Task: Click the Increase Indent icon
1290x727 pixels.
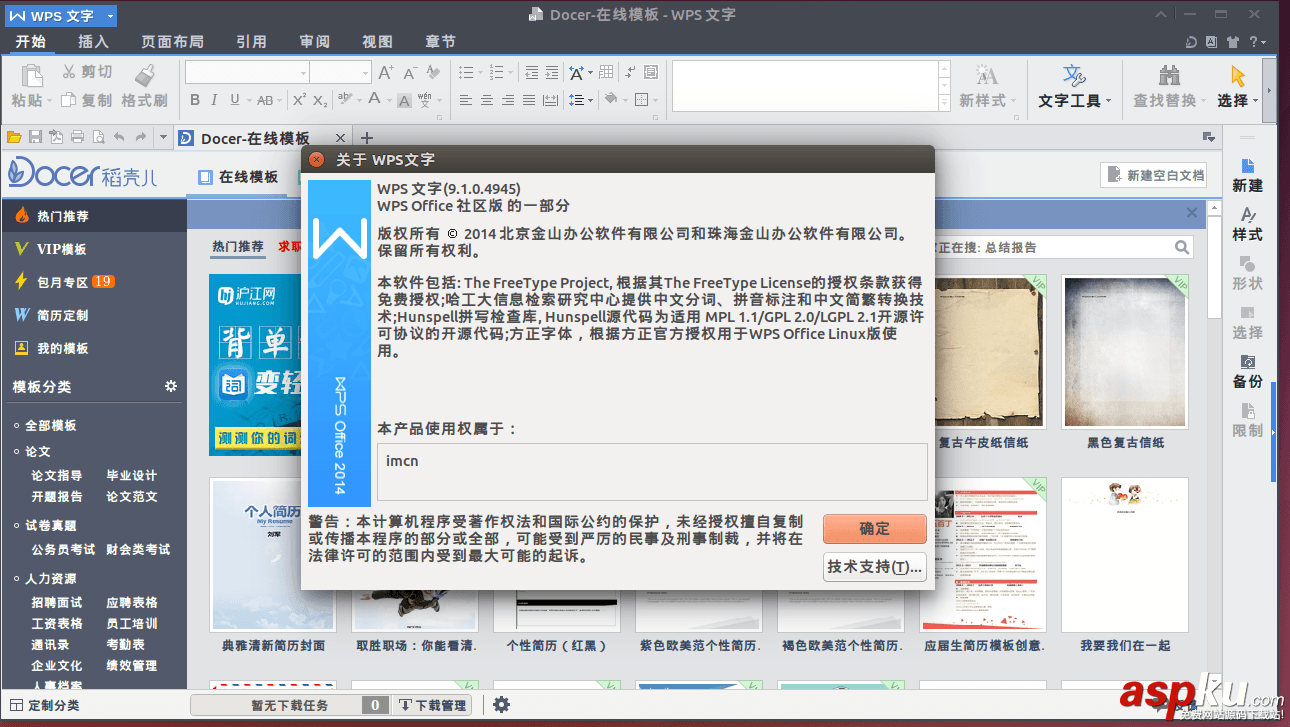Action: click(x=552, y=72)
